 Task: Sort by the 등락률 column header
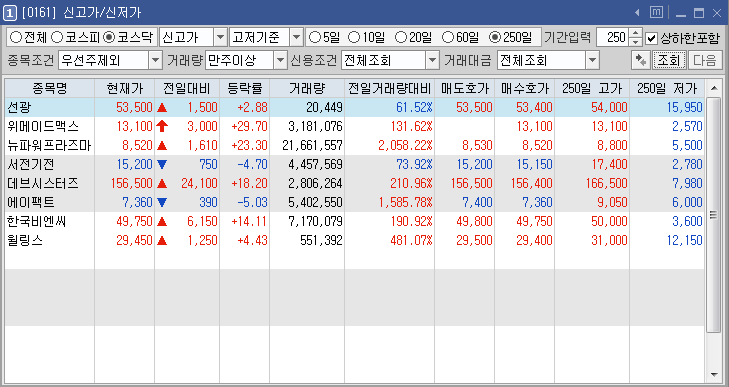(245, 88)
